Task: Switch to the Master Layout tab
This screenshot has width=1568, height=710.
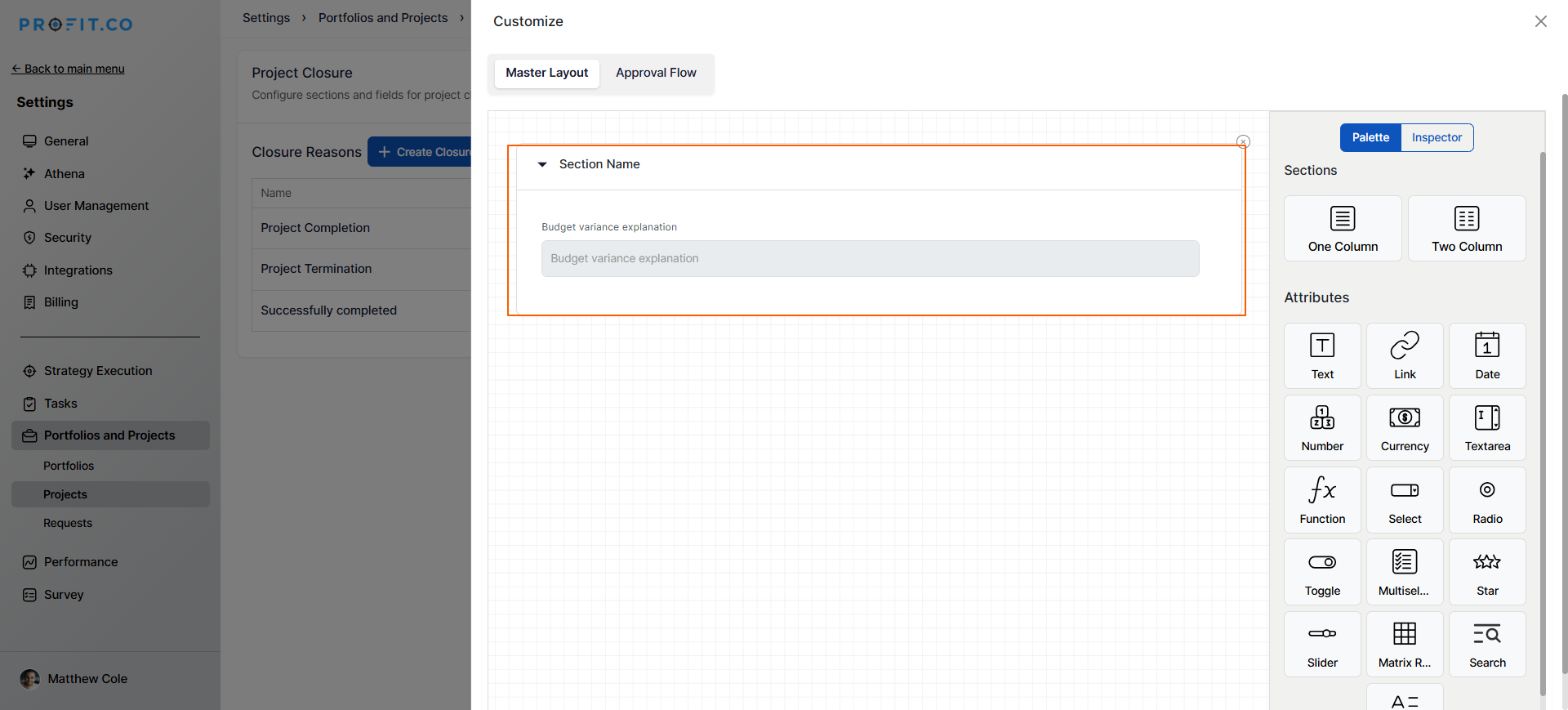Action: 546,73
